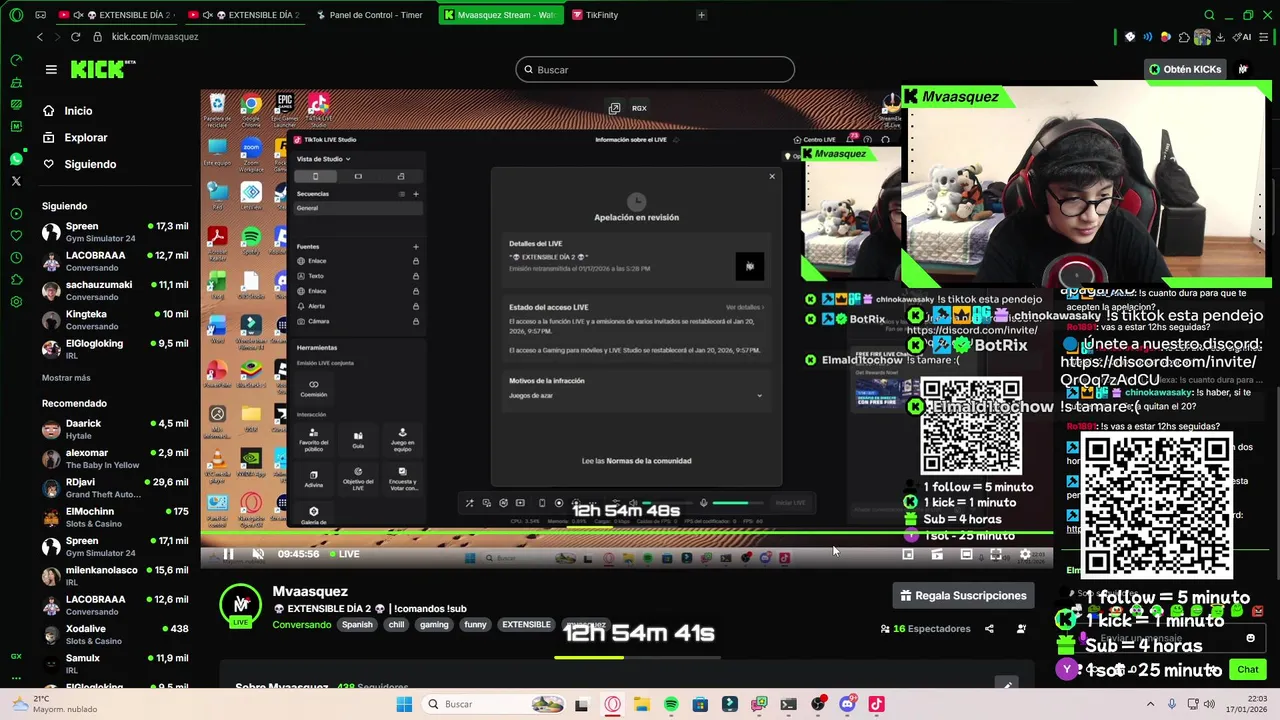Open LACOBRAAA channel in Siguiendo list
The width and height of the screenshot is (1280, 720).
[114, 261]
